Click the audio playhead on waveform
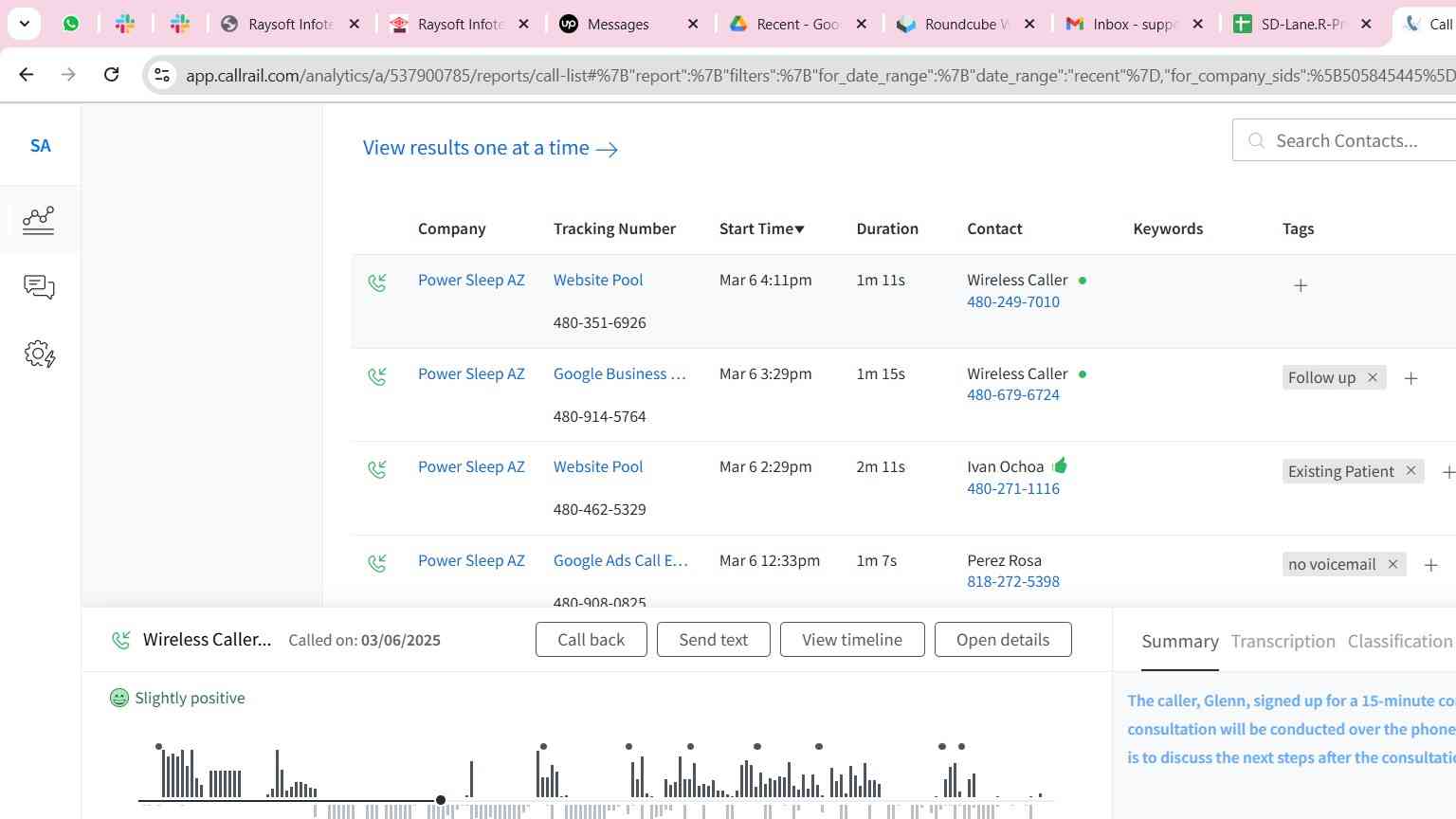Screen dimensions: 1456x819 [x=441, y=800]
